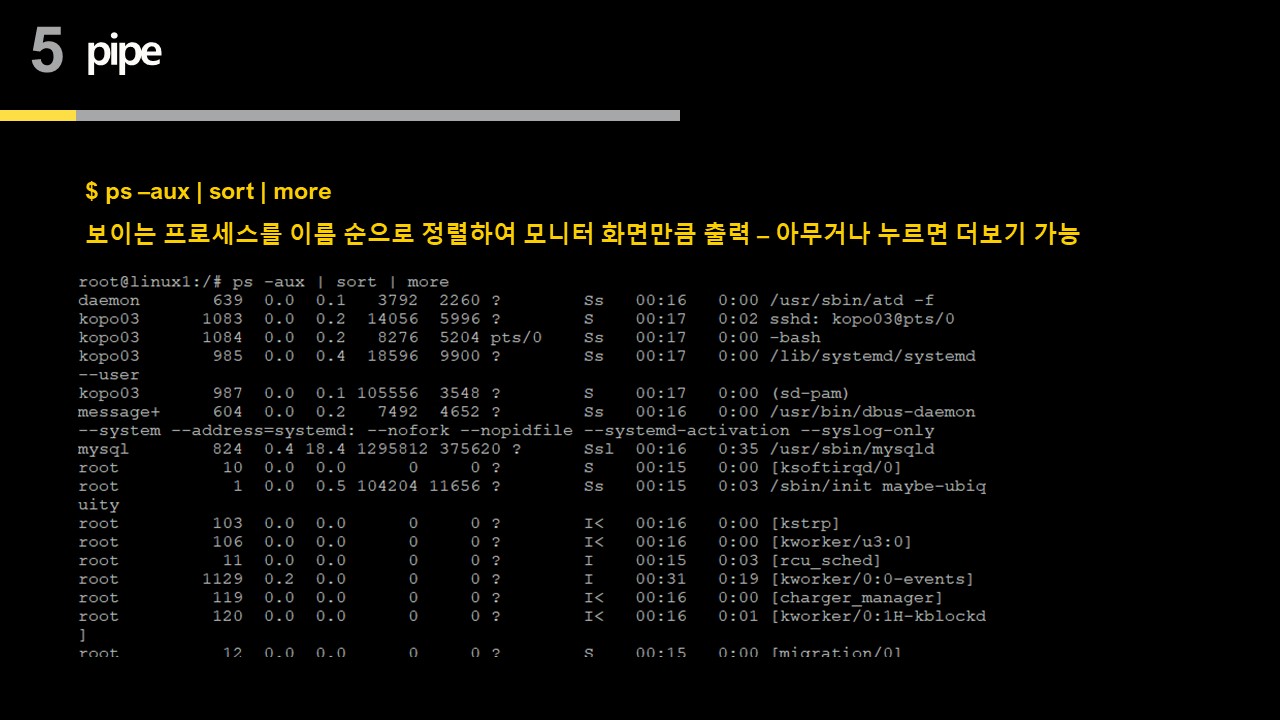Select the sshd: kopo03@pts/0 process entry

click(x=861, y=319)
